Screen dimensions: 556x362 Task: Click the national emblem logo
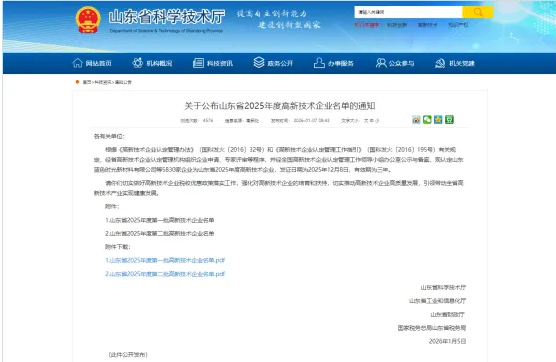(x=88, y=20)
